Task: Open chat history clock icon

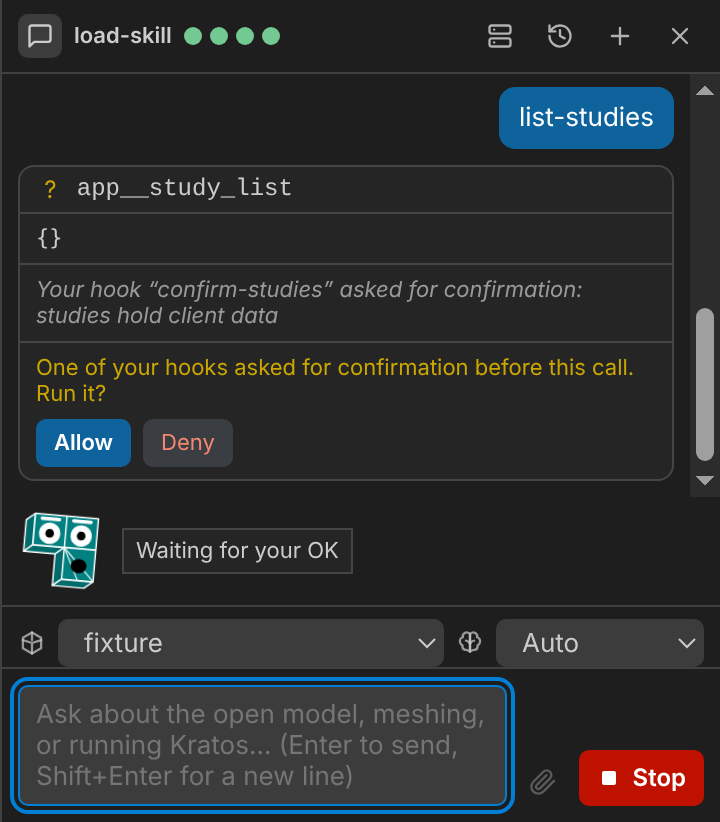Action: click(x=560, y=36)
